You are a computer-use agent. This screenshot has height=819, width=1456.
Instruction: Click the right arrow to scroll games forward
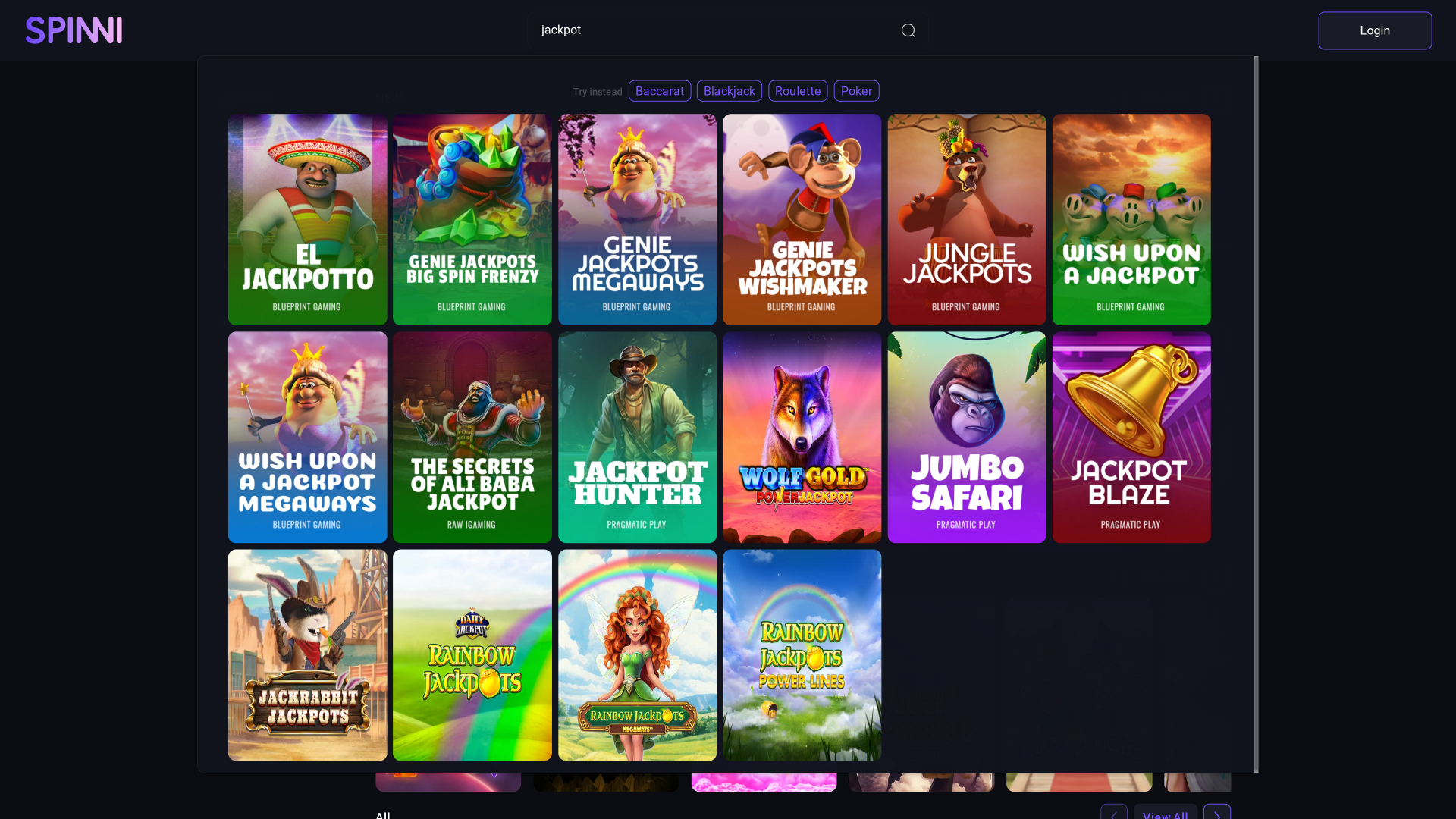tap(1218, 812)
